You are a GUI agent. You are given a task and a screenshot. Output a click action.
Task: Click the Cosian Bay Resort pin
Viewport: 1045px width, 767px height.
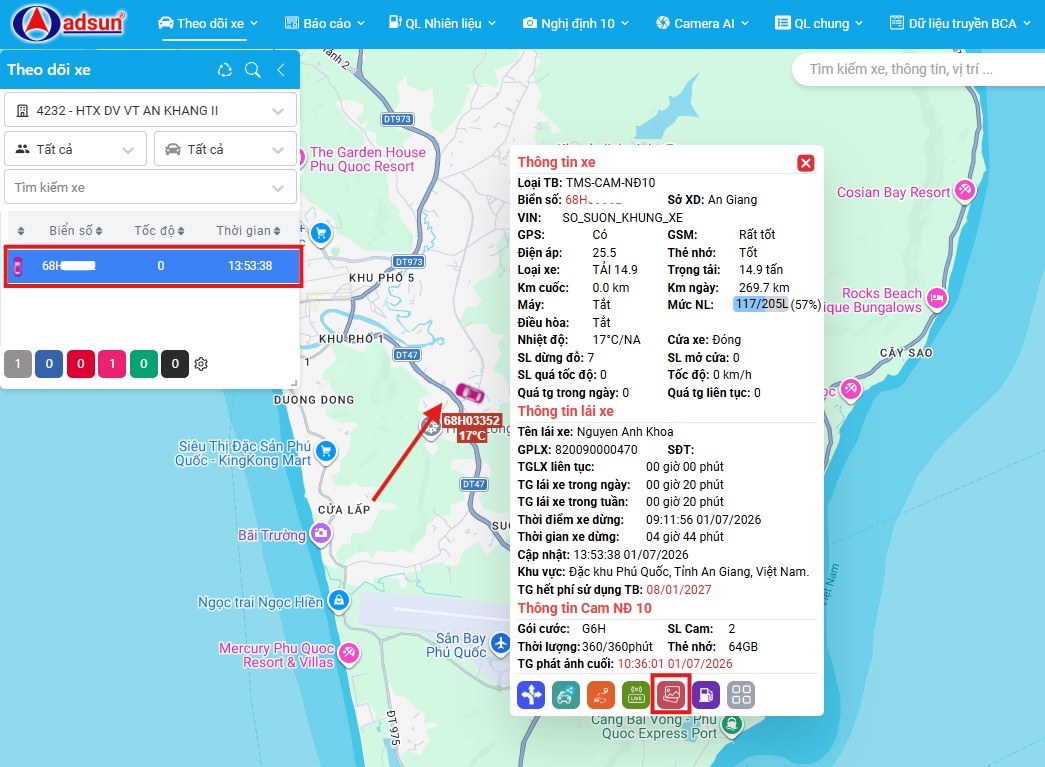click(x=964, y=191)
